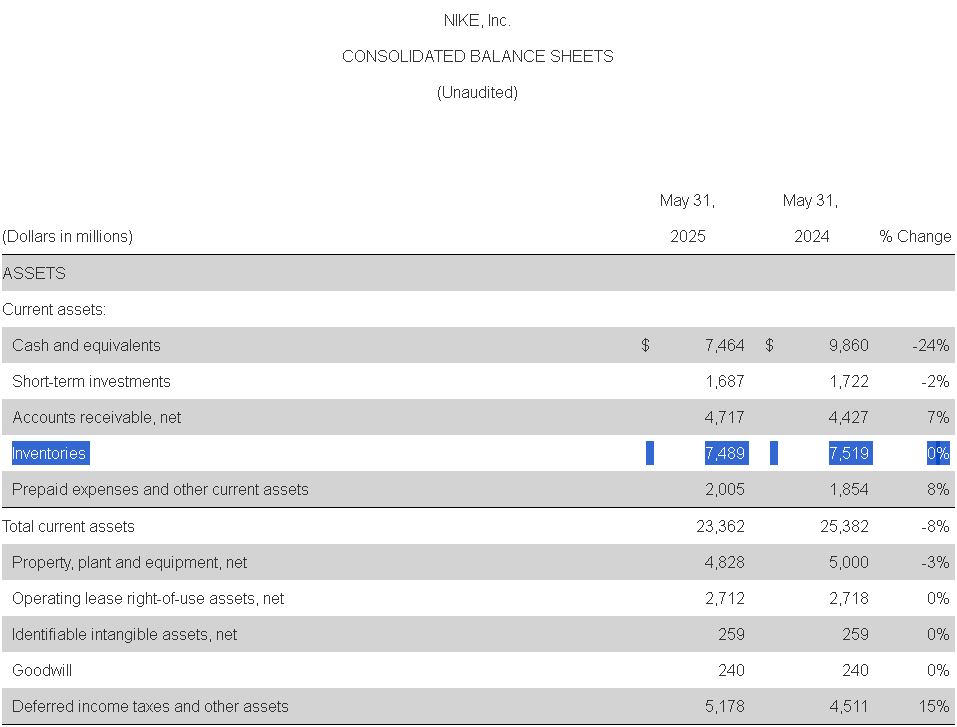Click the 'Total current assets' label
The width and height of the screenshot is (957, 727).
click(x=68, y=526)
